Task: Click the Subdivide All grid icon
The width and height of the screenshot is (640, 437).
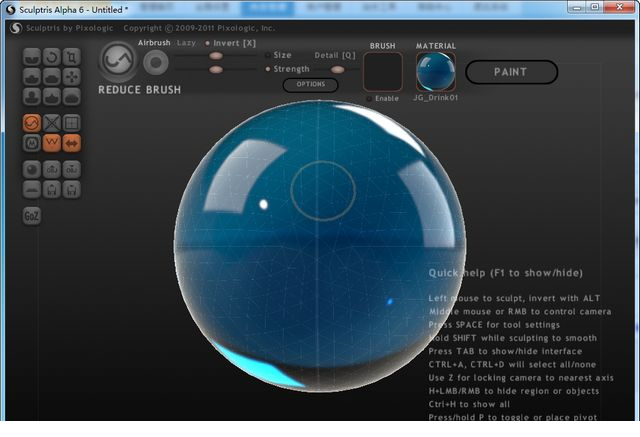Action: click(72, 123)
